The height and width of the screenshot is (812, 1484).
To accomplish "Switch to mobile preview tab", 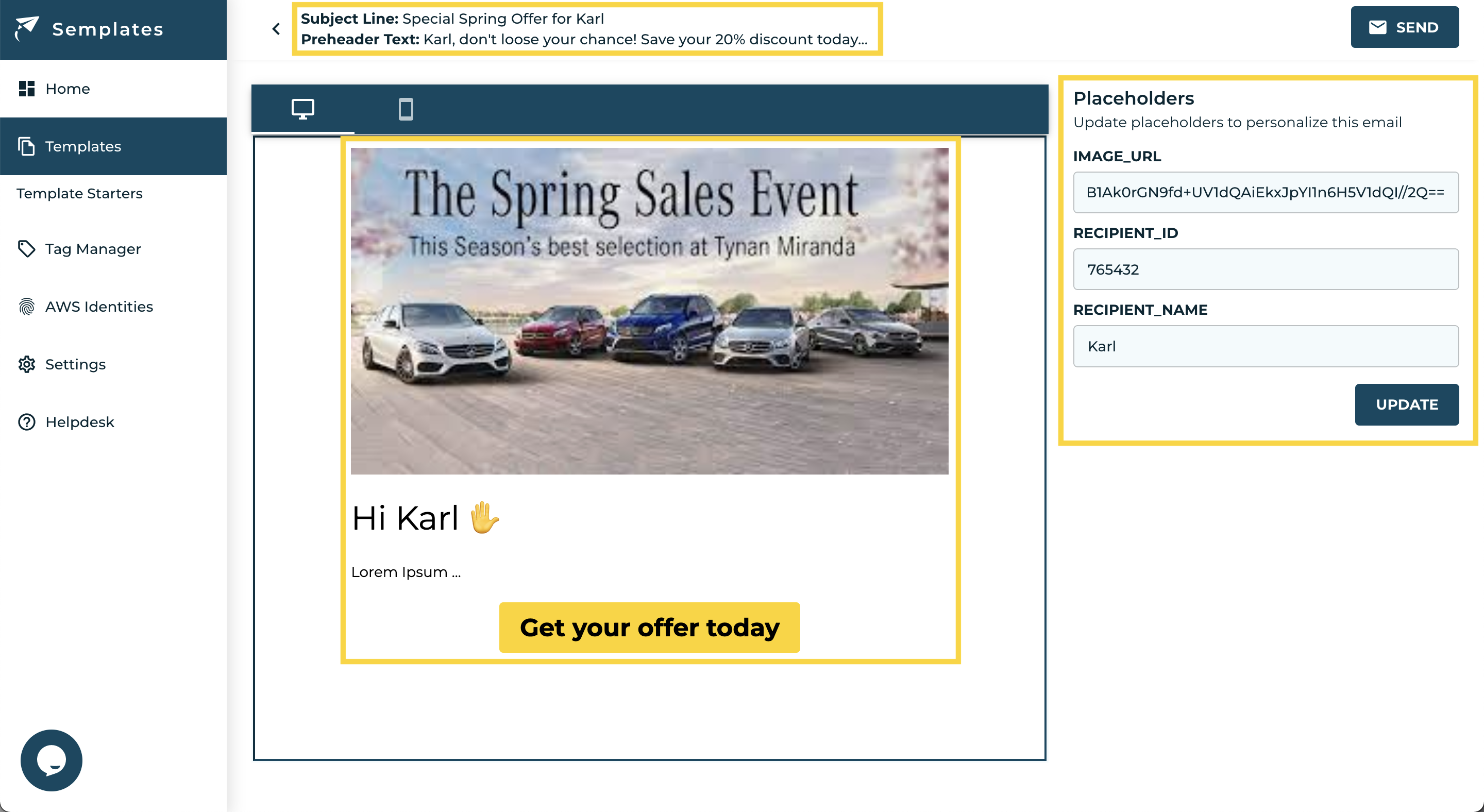I will [x=406, y=109].
